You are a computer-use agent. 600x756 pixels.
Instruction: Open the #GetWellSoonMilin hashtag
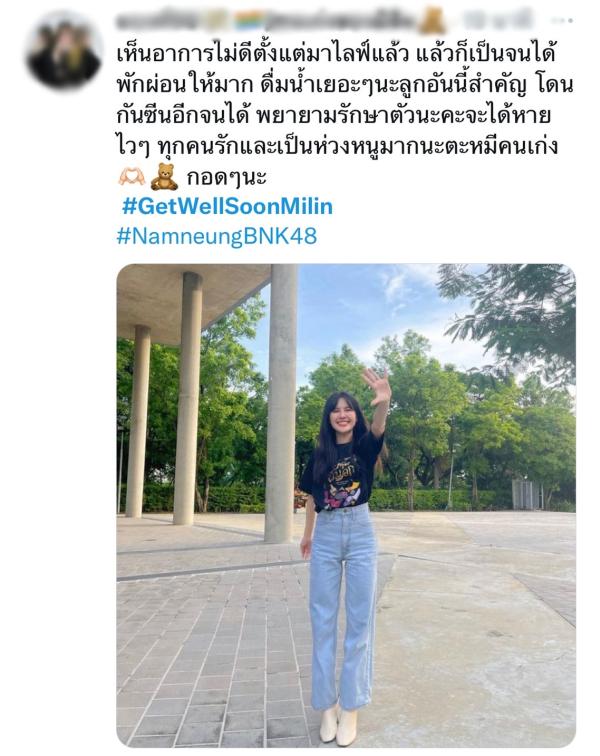tap(227, 206)
